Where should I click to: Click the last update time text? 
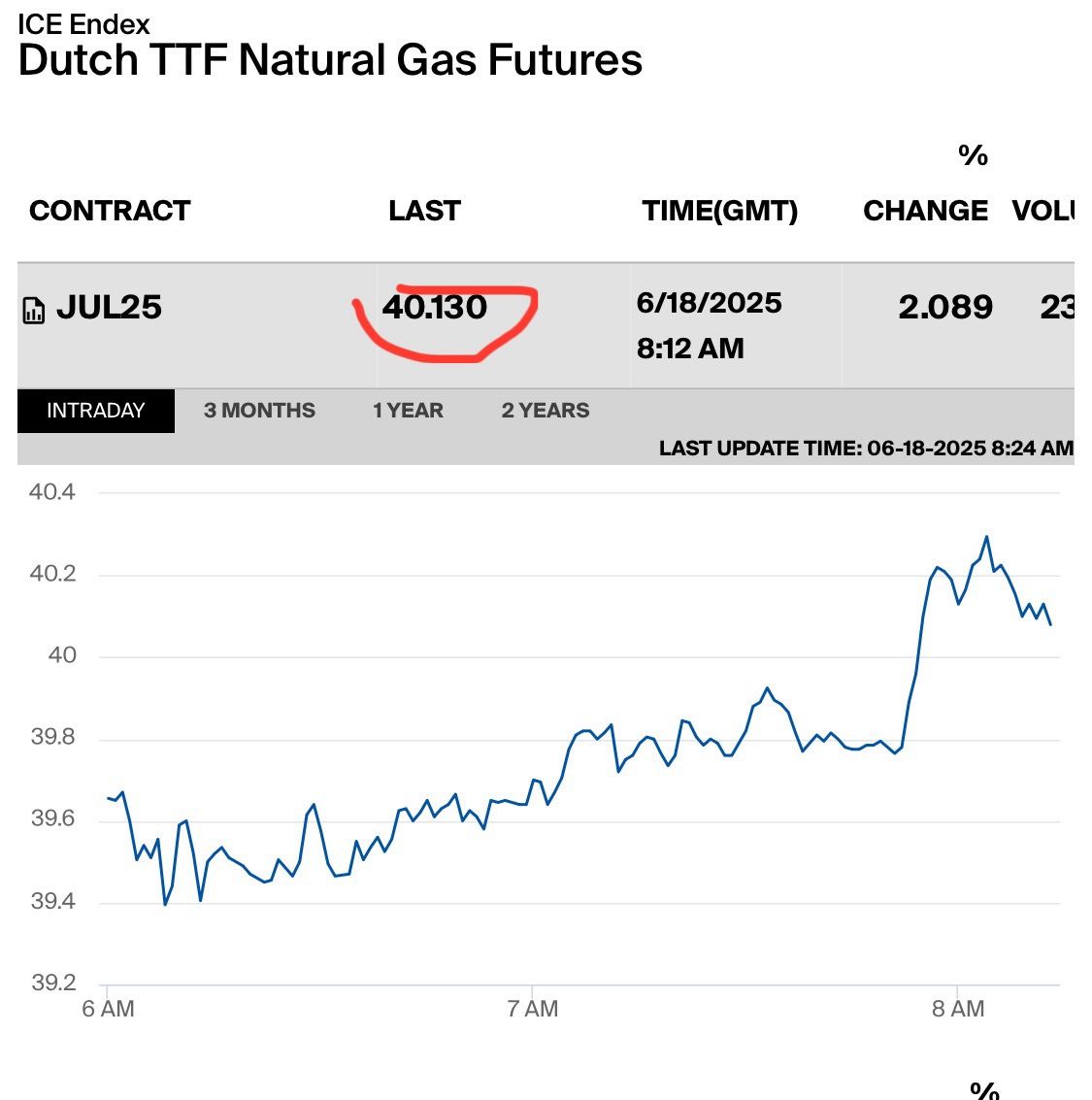point(866,448)
